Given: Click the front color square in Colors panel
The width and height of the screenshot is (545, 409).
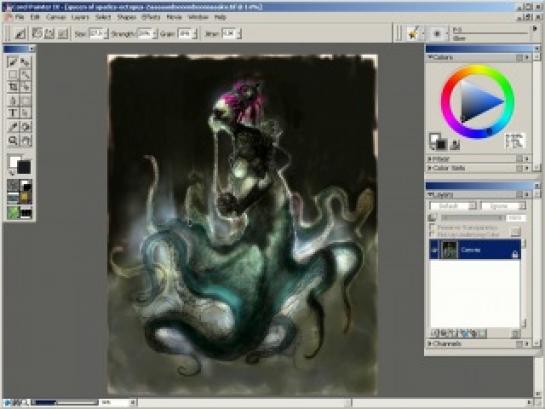Looking at the screenshot, I should (434, 139).
